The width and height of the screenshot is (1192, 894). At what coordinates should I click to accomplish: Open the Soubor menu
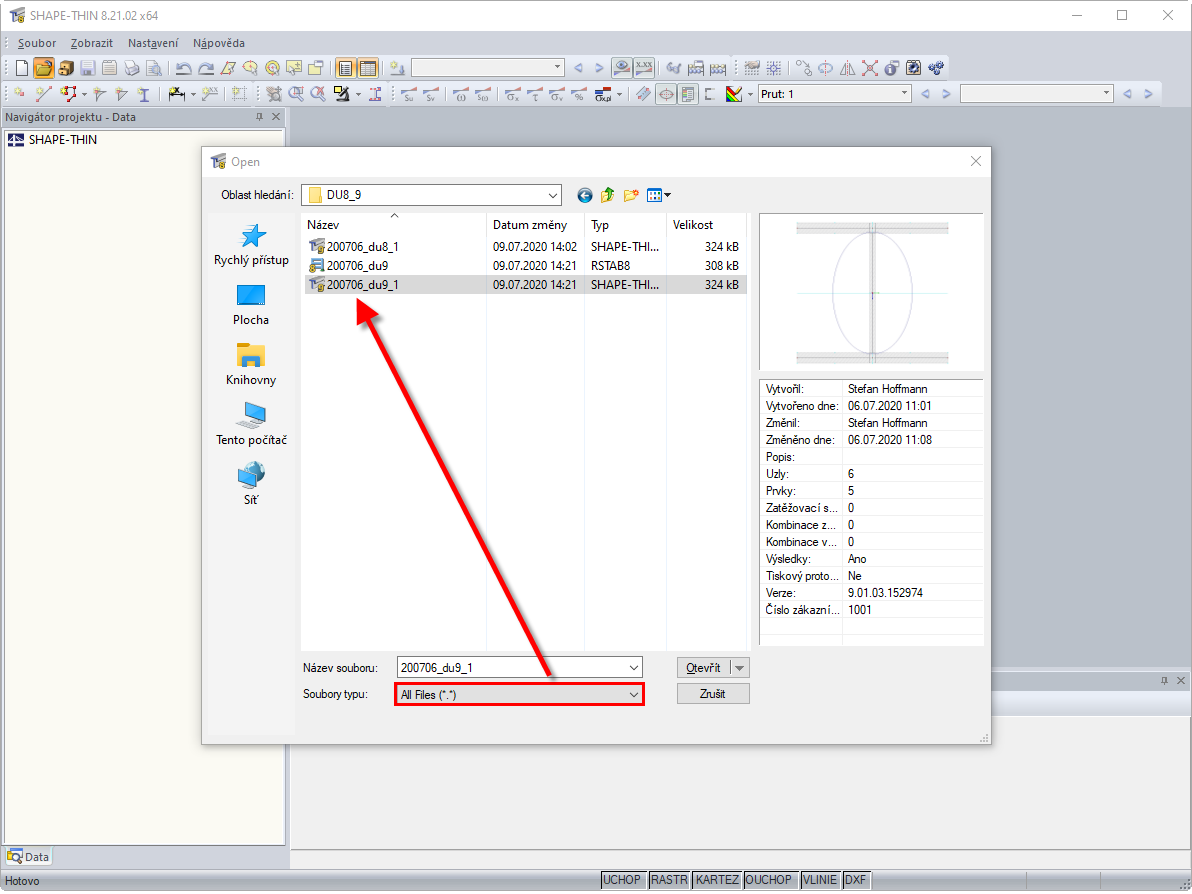coord(36,43)
